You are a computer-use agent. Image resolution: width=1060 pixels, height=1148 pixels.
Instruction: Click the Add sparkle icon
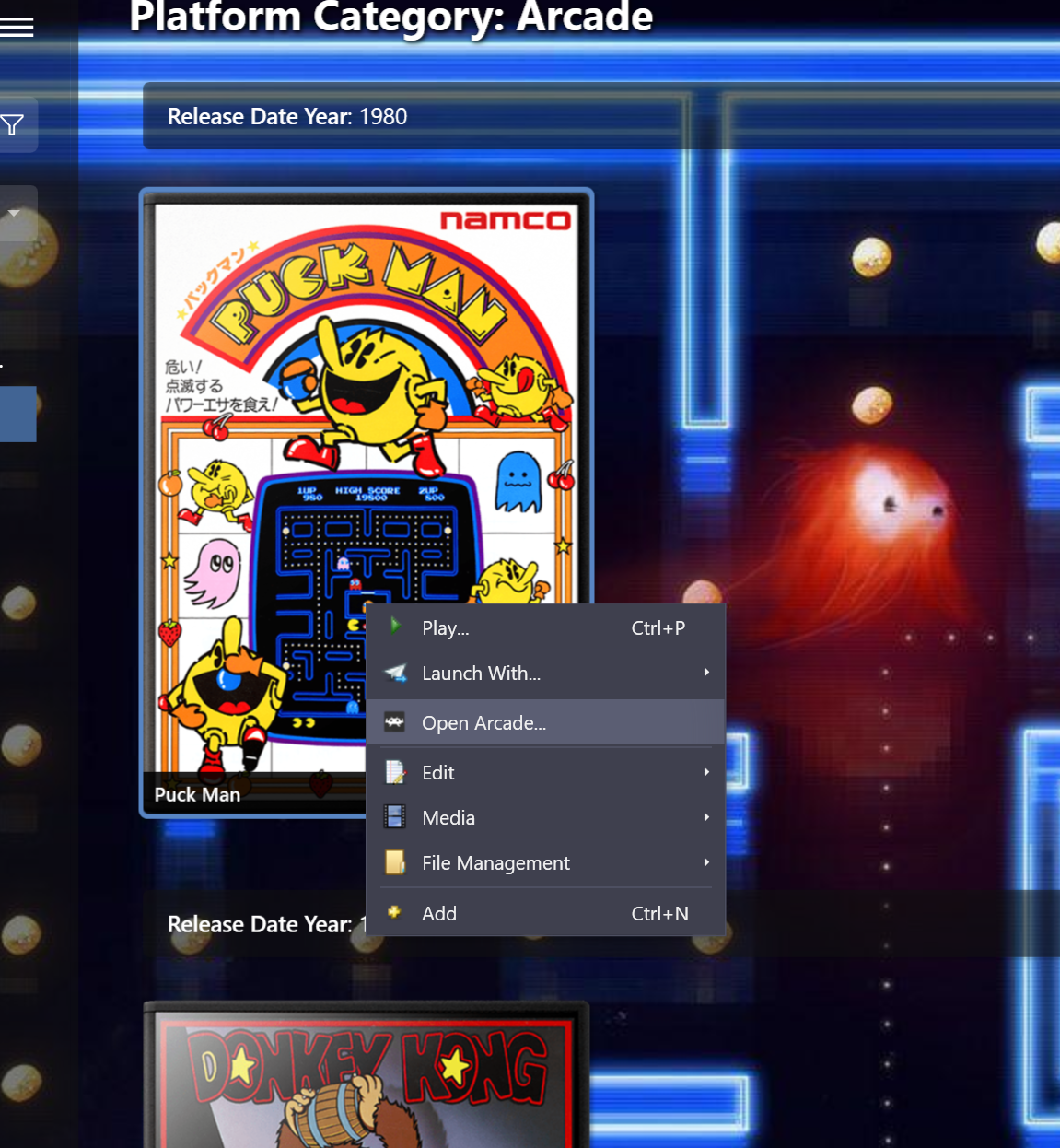pyautogui.click(x=394, y=912)
